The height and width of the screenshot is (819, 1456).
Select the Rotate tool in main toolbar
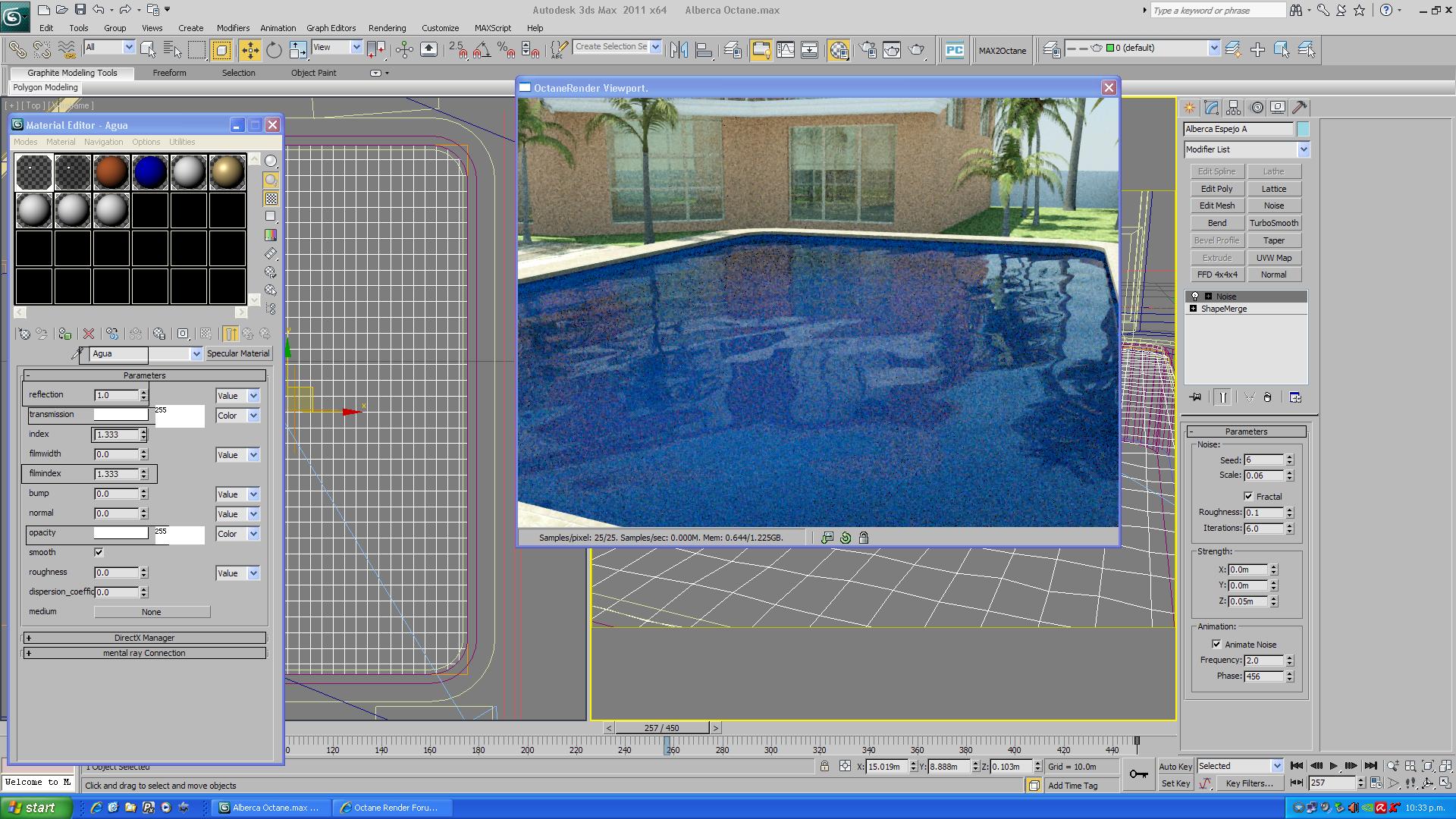tap(274, 50)
